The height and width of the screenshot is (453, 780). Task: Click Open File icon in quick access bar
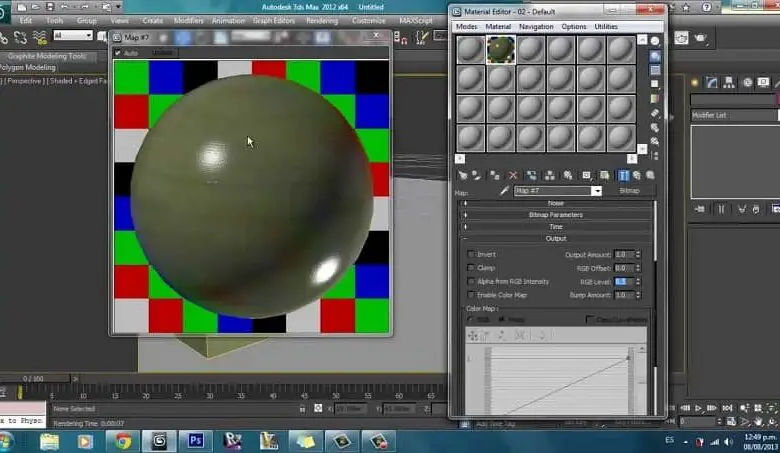(x=36, y=7)
